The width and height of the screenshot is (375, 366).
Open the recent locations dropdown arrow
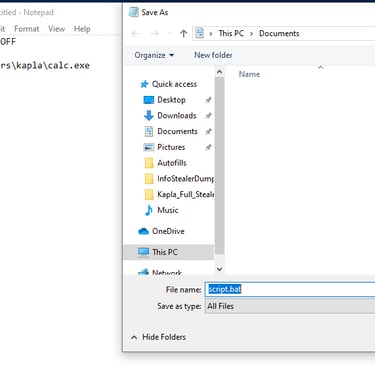pos(170,33)
